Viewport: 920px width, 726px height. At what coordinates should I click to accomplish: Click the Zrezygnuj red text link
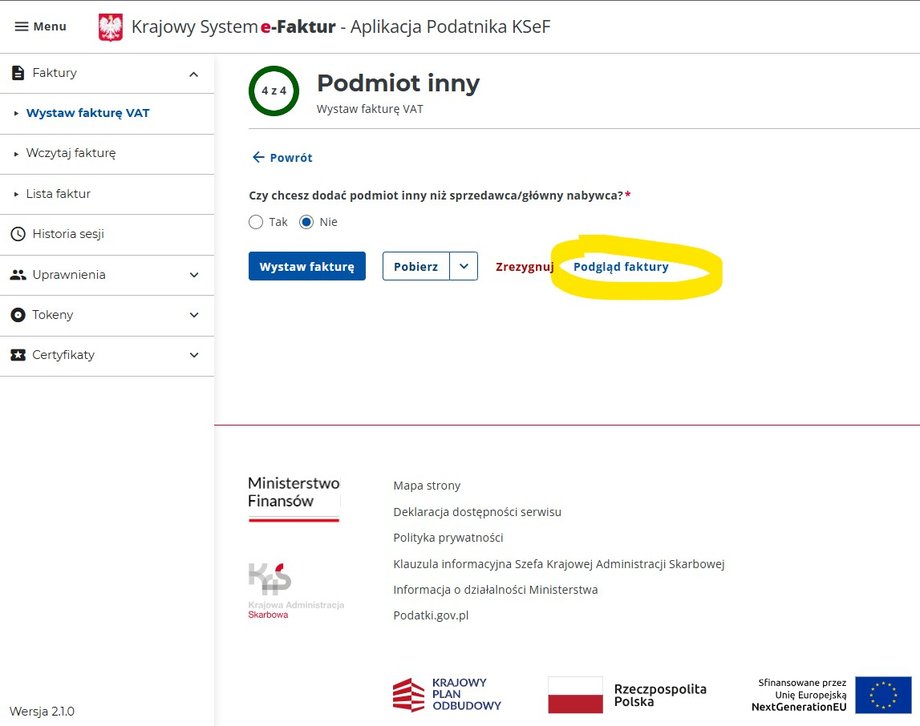[524, 266]
